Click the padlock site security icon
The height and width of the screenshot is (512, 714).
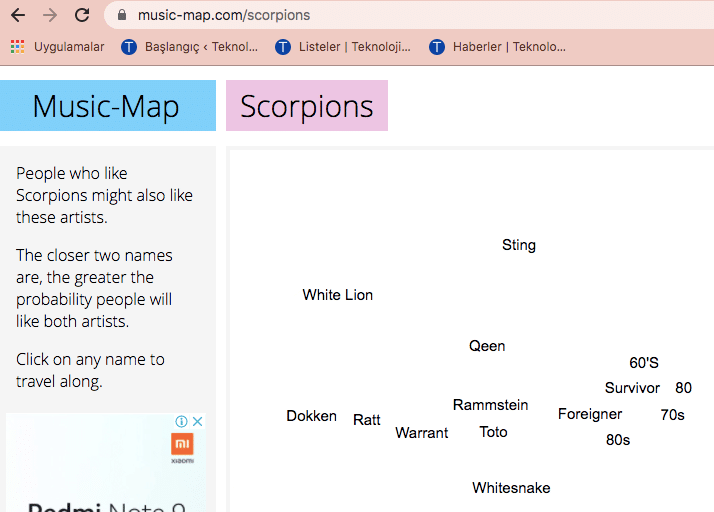(122, 15)
